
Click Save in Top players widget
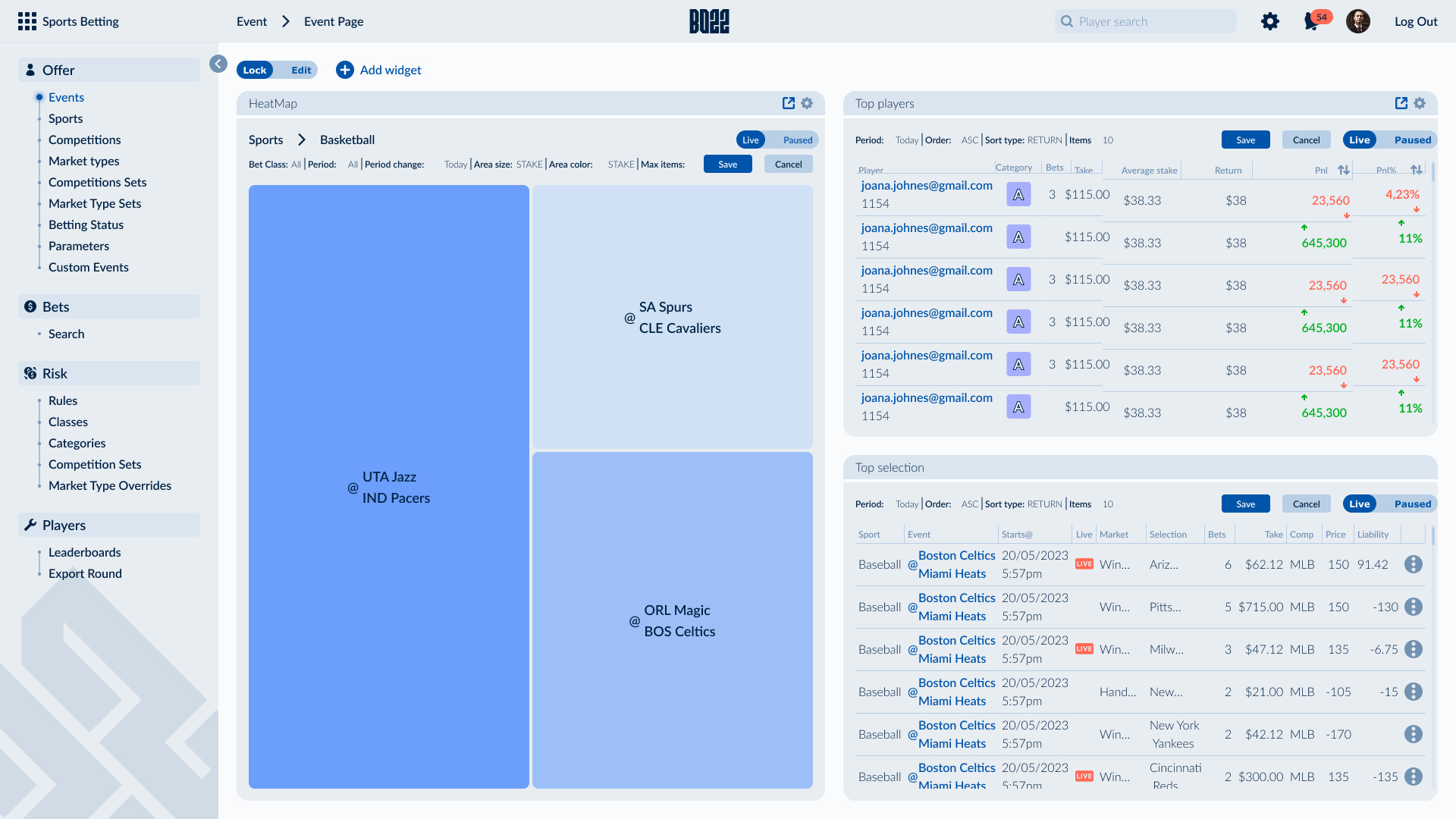tap(1245, 140)
